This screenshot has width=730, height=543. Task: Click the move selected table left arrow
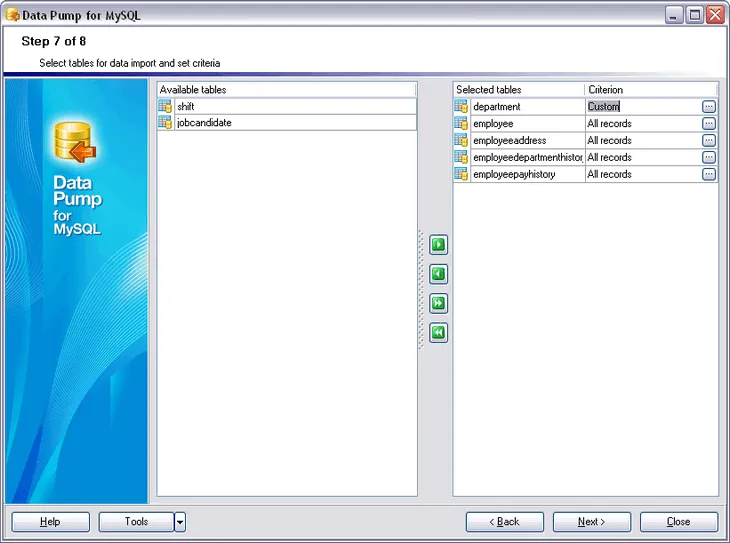coord(438,274)
